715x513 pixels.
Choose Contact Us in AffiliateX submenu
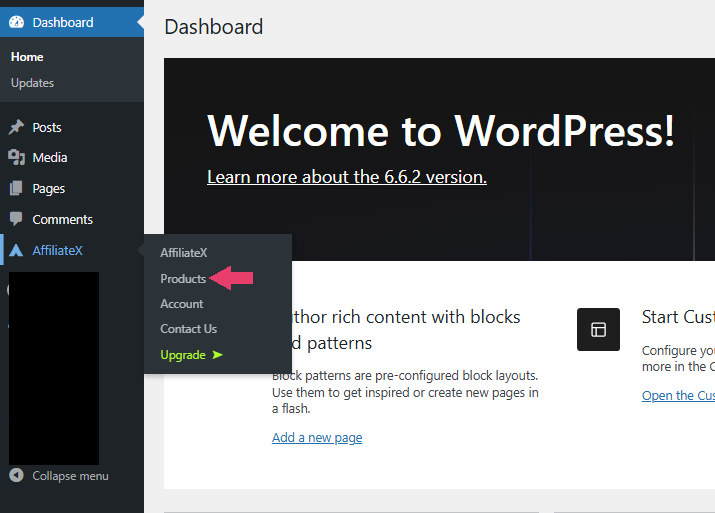188,329
